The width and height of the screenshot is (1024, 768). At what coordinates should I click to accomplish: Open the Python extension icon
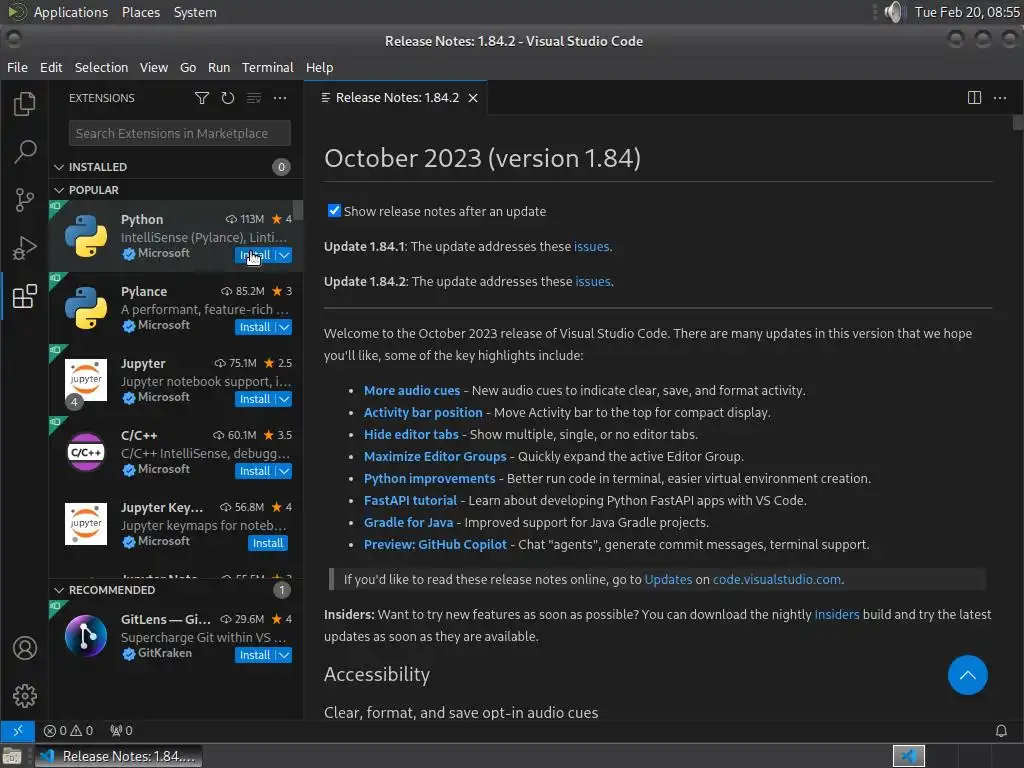[86, 236]
